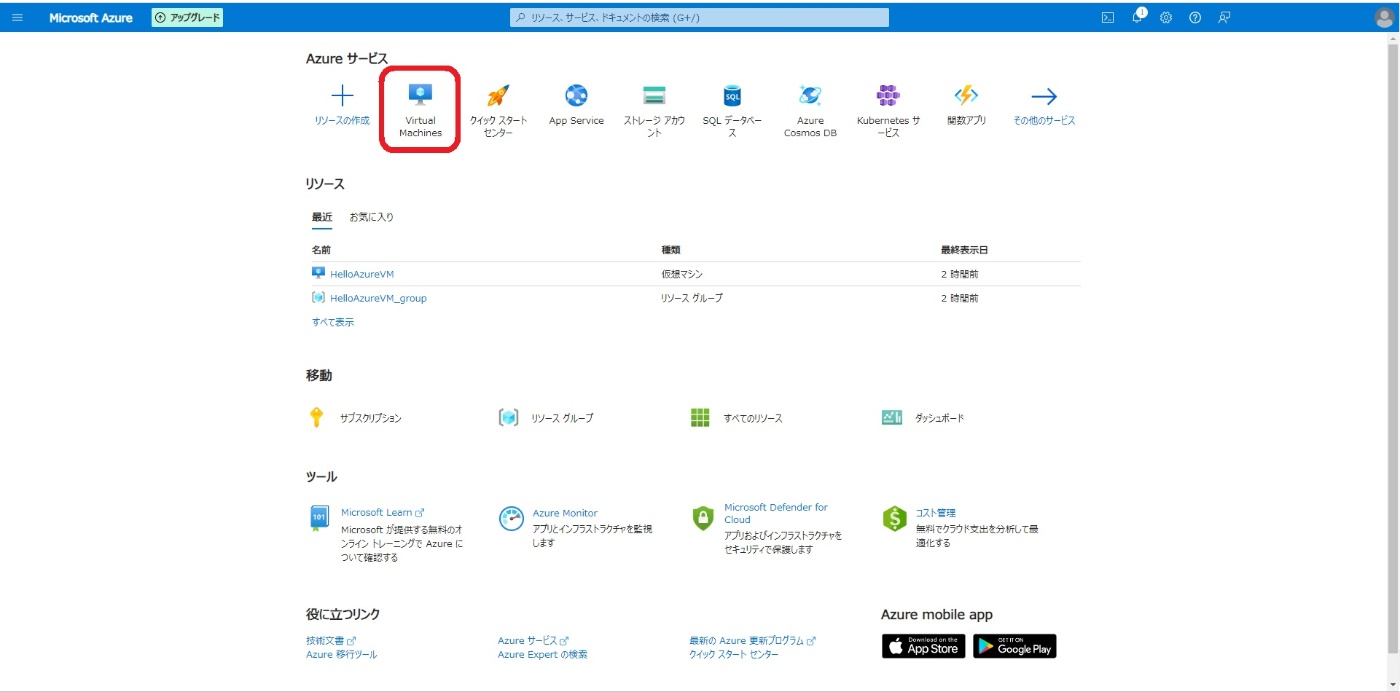Open Azure Expert の検索 link
The image size is (1400, 692).
[543, 654]
